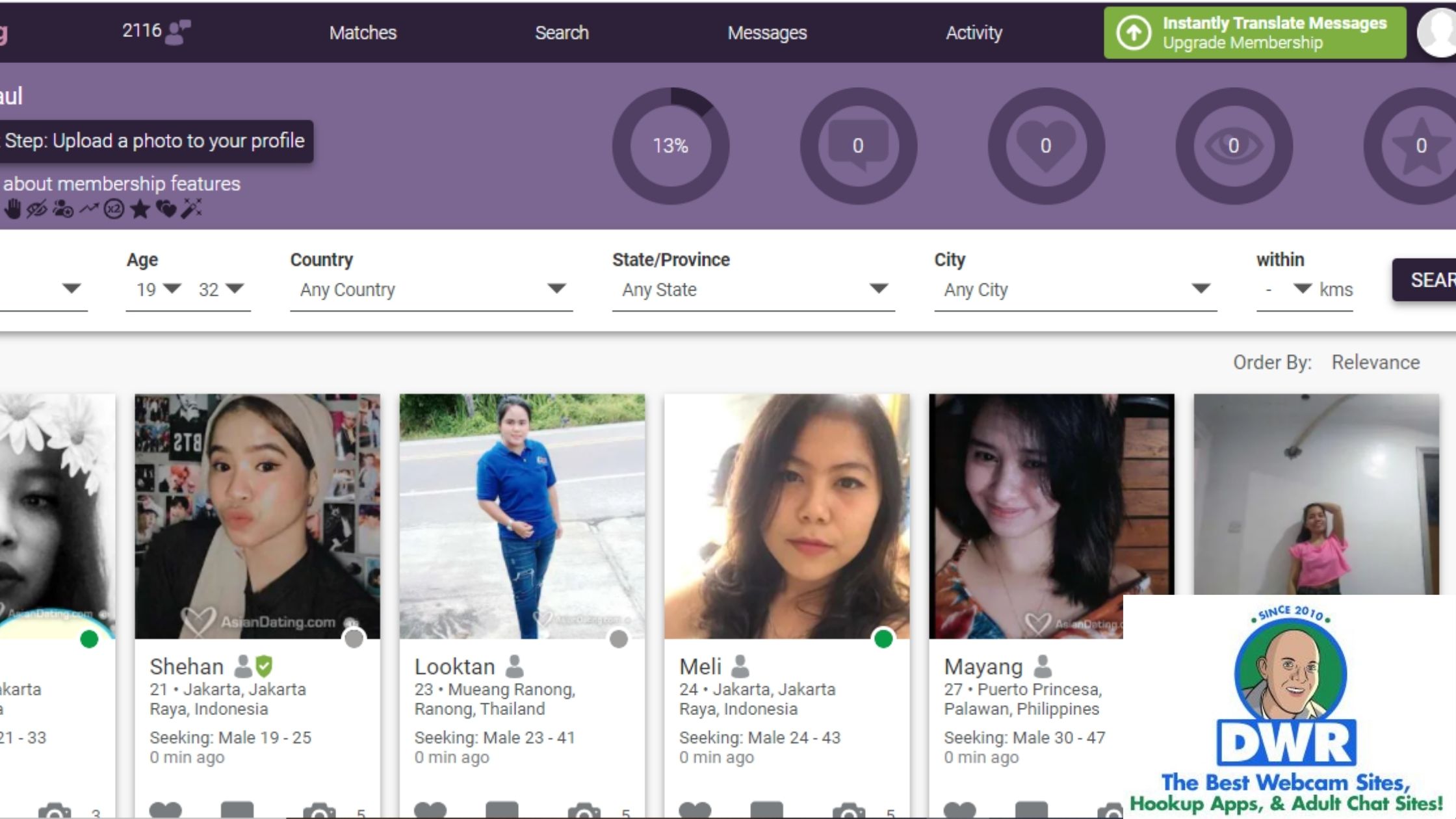Open the Any State dropdown
1456x819 pixels.
tap(753, 289)
